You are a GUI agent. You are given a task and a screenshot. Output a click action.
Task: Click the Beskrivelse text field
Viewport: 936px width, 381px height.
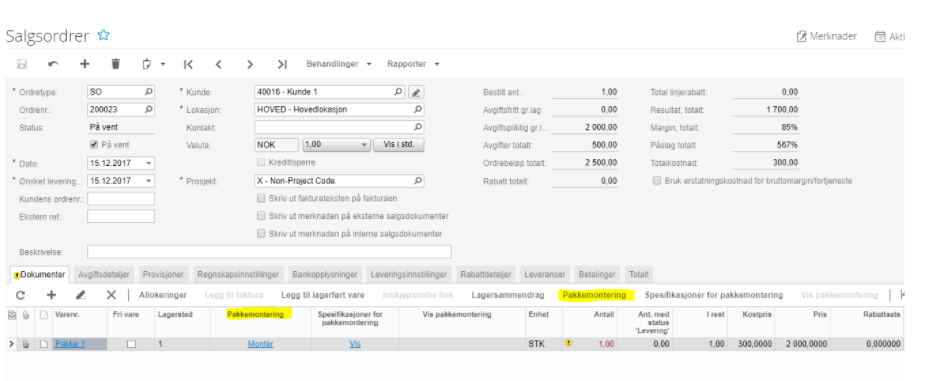click(x=269, y=251)
